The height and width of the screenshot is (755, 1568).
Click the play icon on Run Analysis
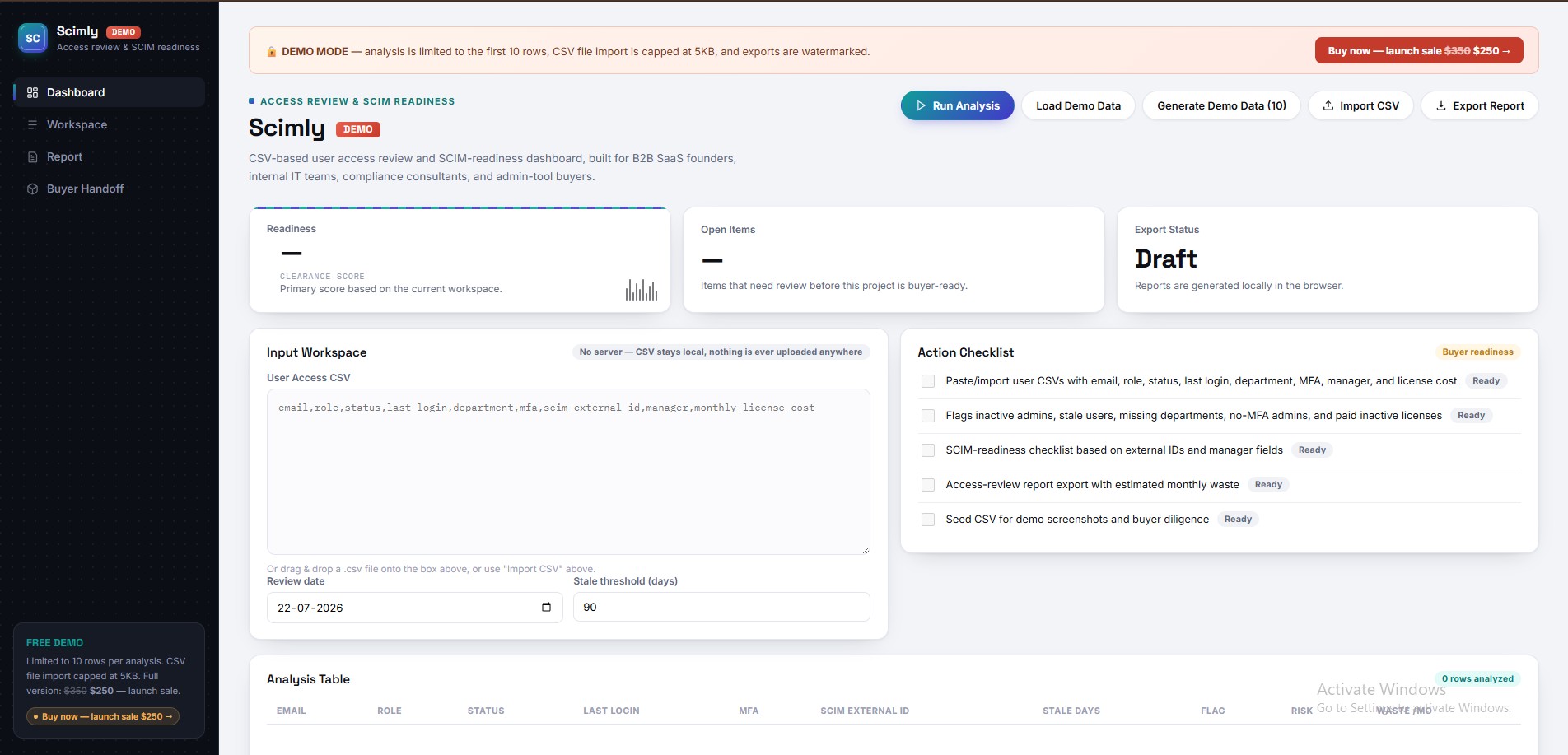click(x=922, y=106)
